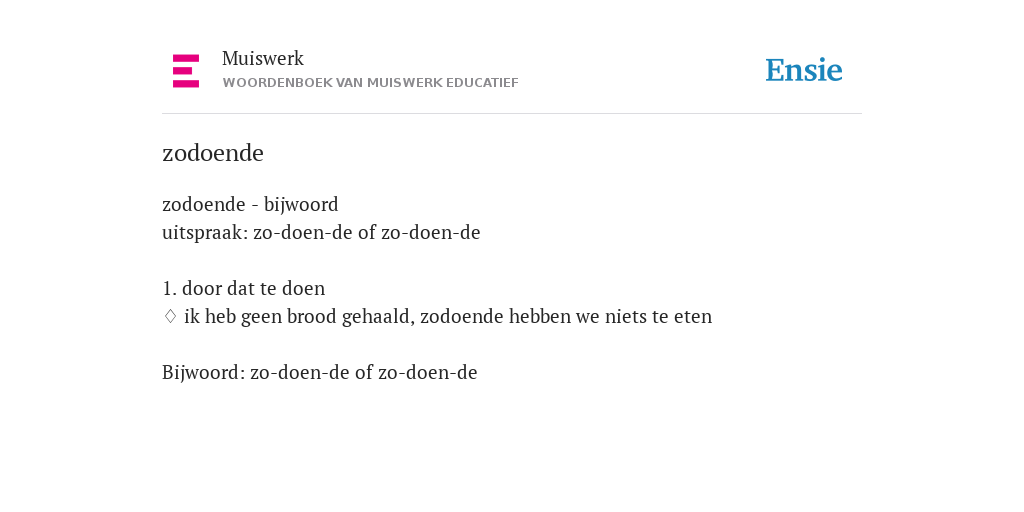
Task: Click the 'Bijwoord: zo-doen-de' bottom line
Action: [320, 372]
